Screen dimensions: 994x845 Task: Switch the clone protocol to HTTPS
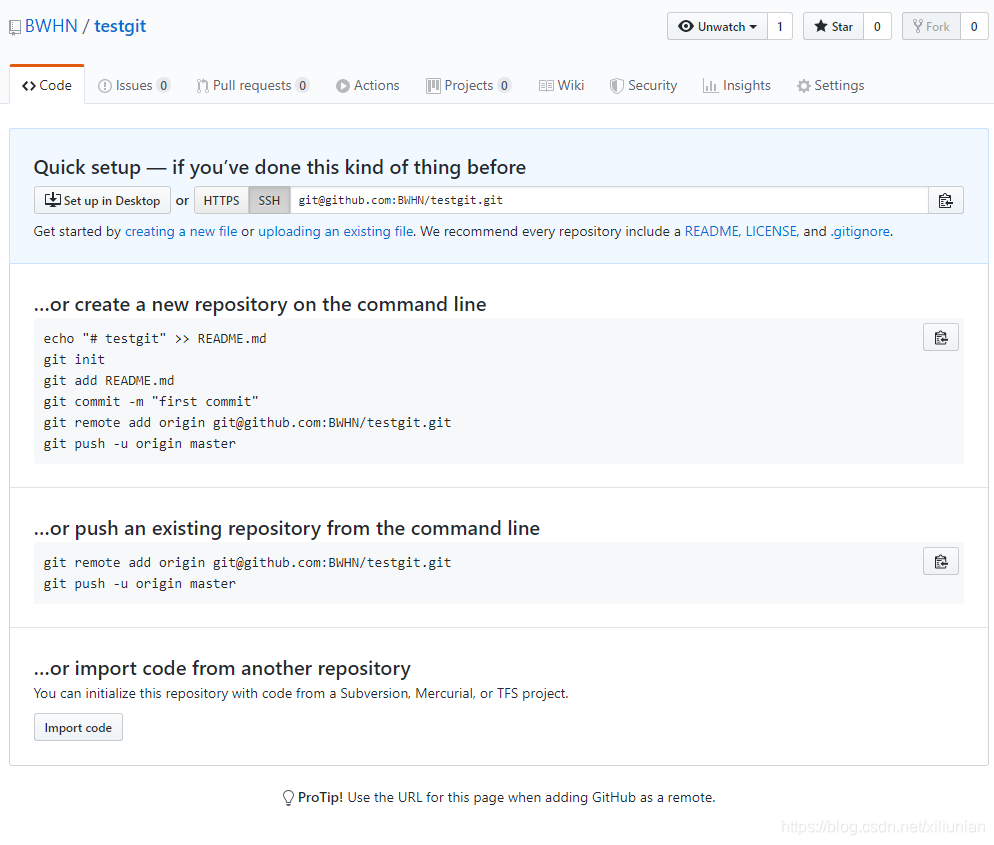click(x=220, y=200)
